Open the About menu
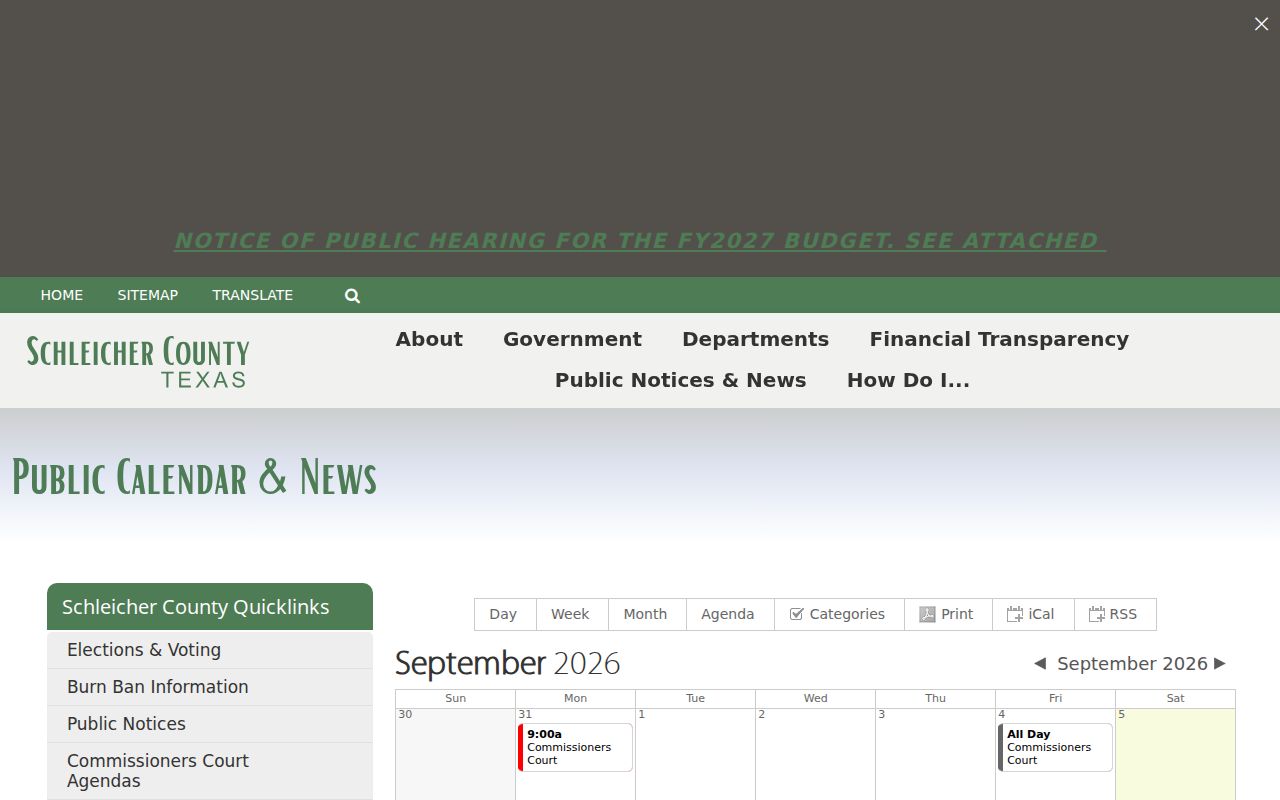This screenshot has height=800, width=1280. point(429,339)
